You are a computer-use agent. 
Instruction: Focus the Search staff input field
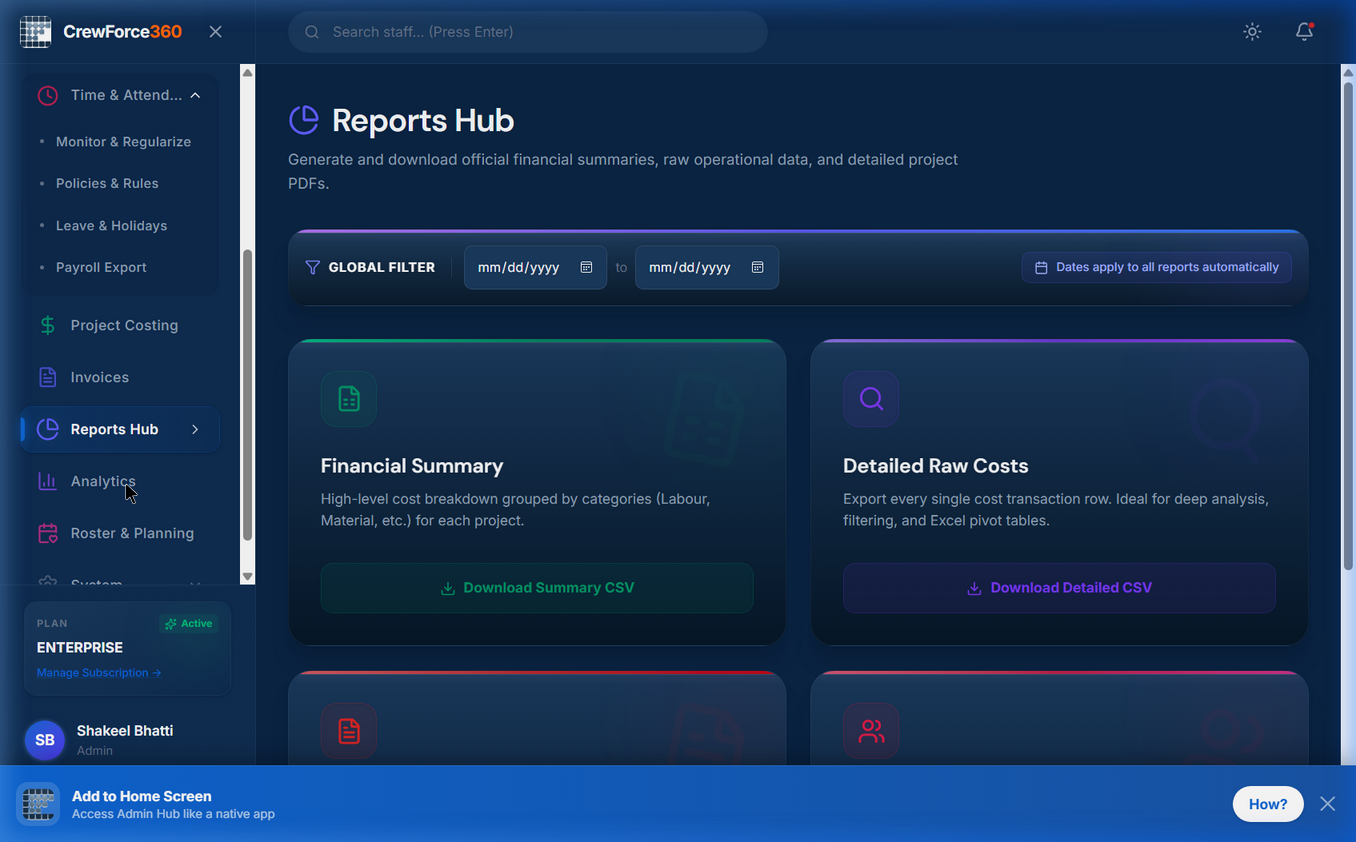tap(528, 32)
